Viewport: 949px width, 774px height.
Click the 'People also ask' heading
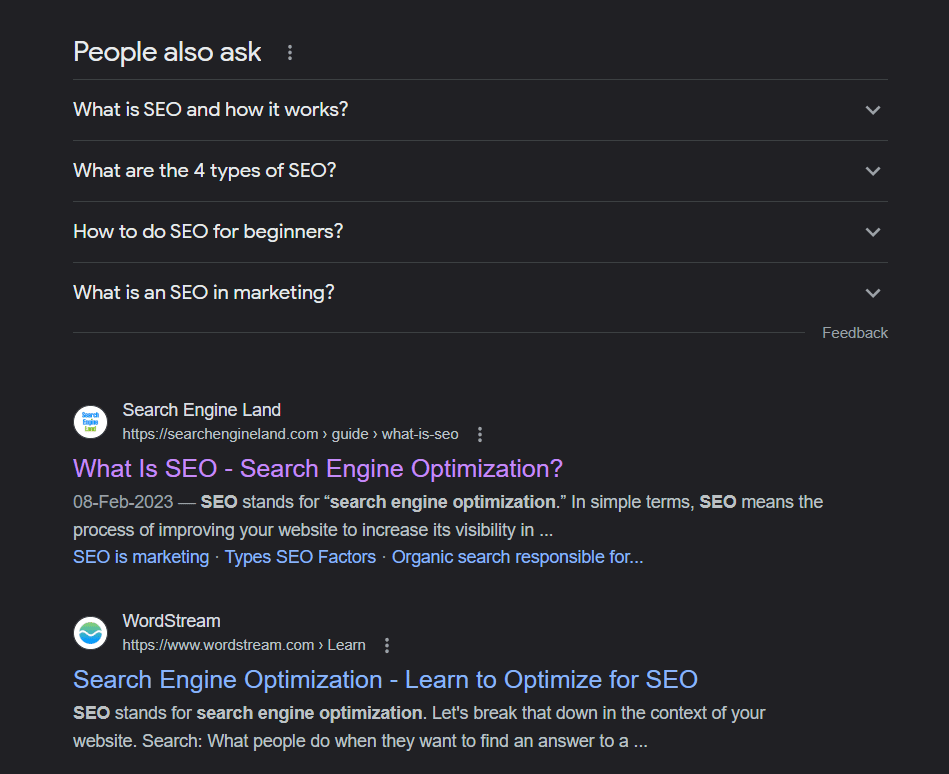(x=167, y=51)
